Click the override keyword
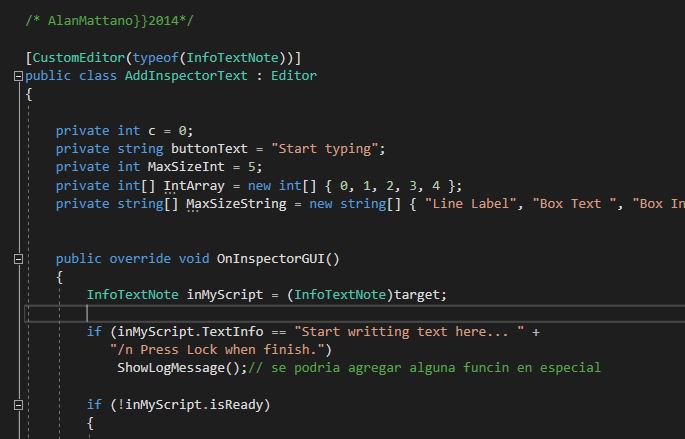This screenshot has height=439, width=685. (140, 259)
